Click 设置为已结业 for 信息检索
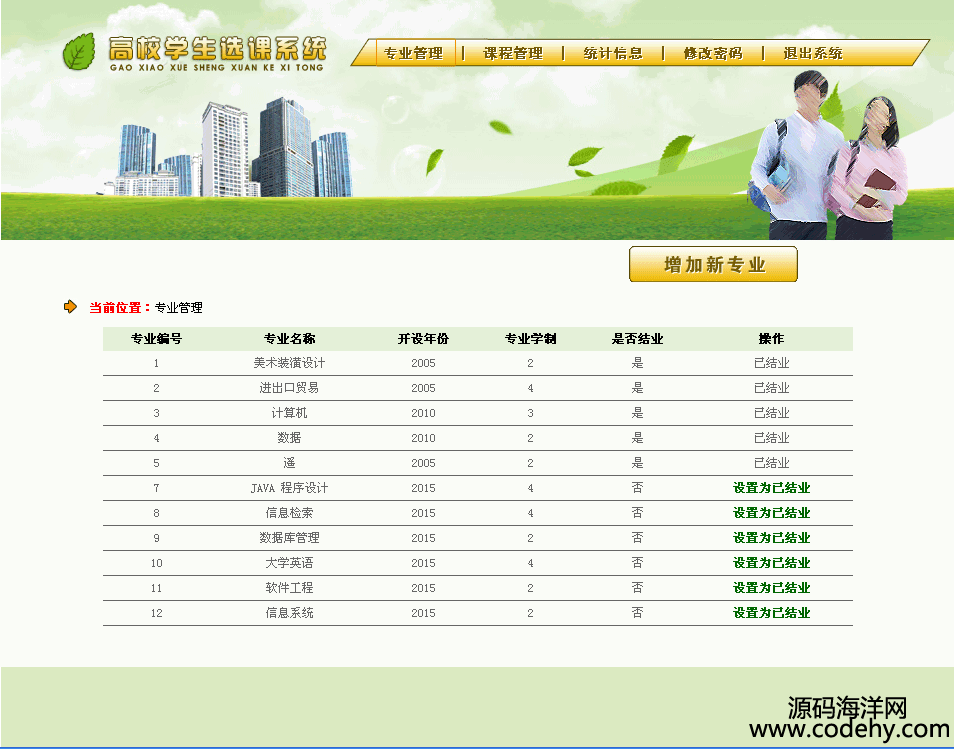The height and width of the screenshot is (749, 954). coord(771,513)
